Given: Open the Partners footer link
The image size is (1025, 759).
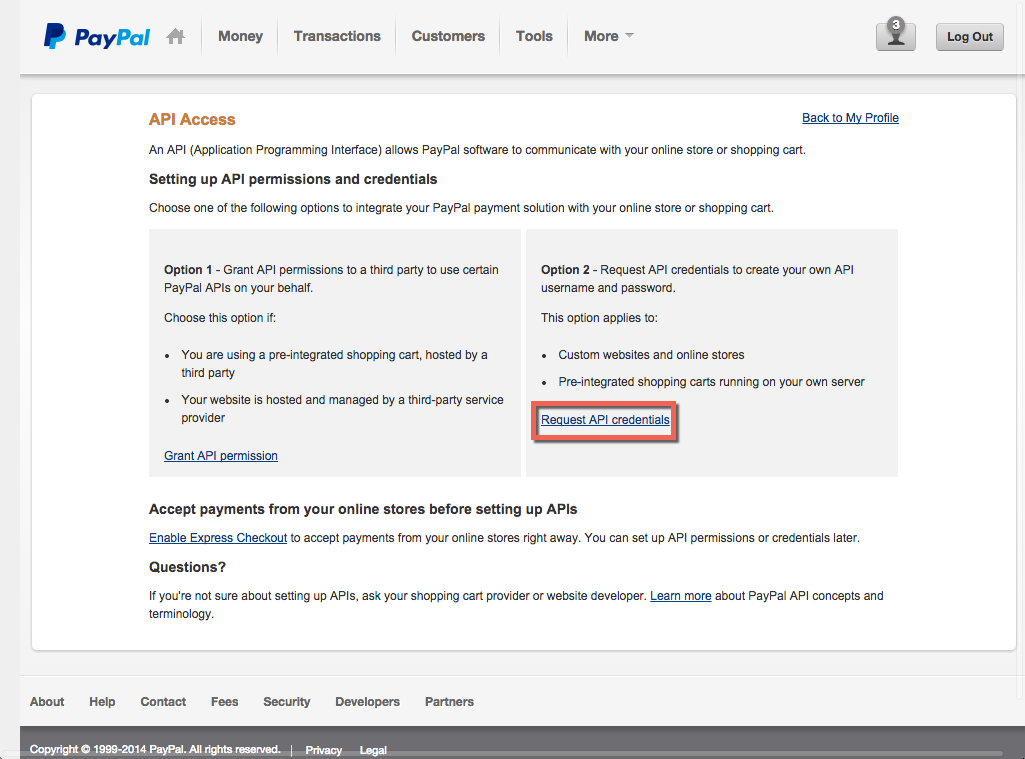Looking at the screenshot, I should click(x=449, y=701).
